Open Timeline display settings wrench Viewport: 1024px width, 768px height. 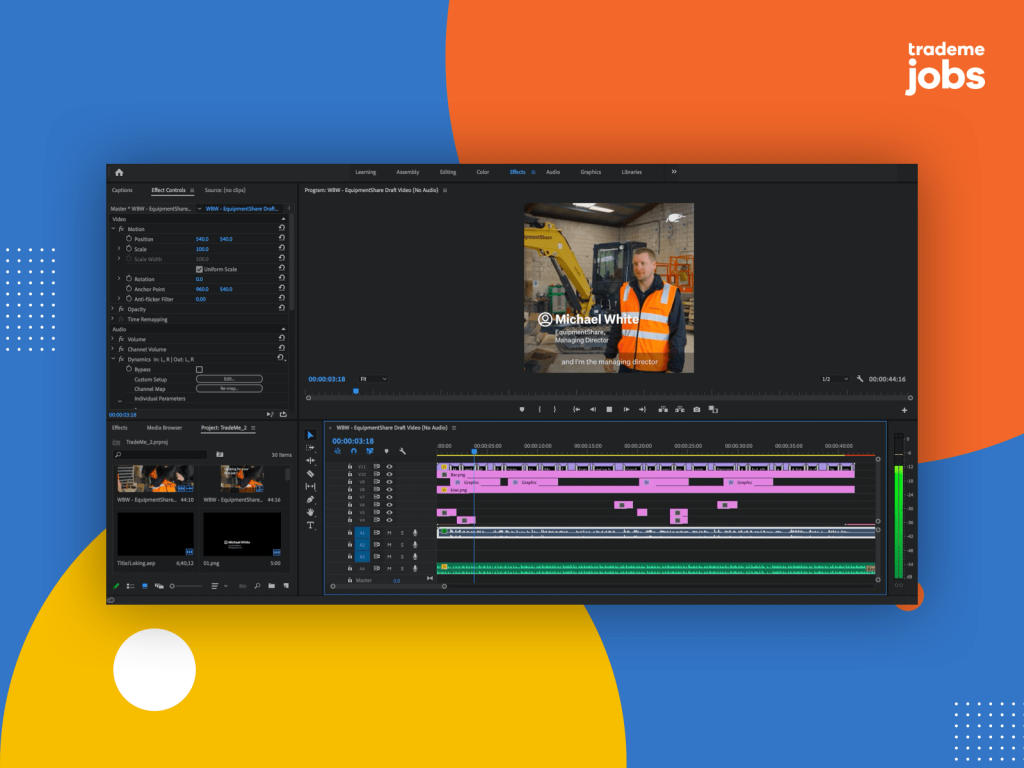[x=402, y=451]
